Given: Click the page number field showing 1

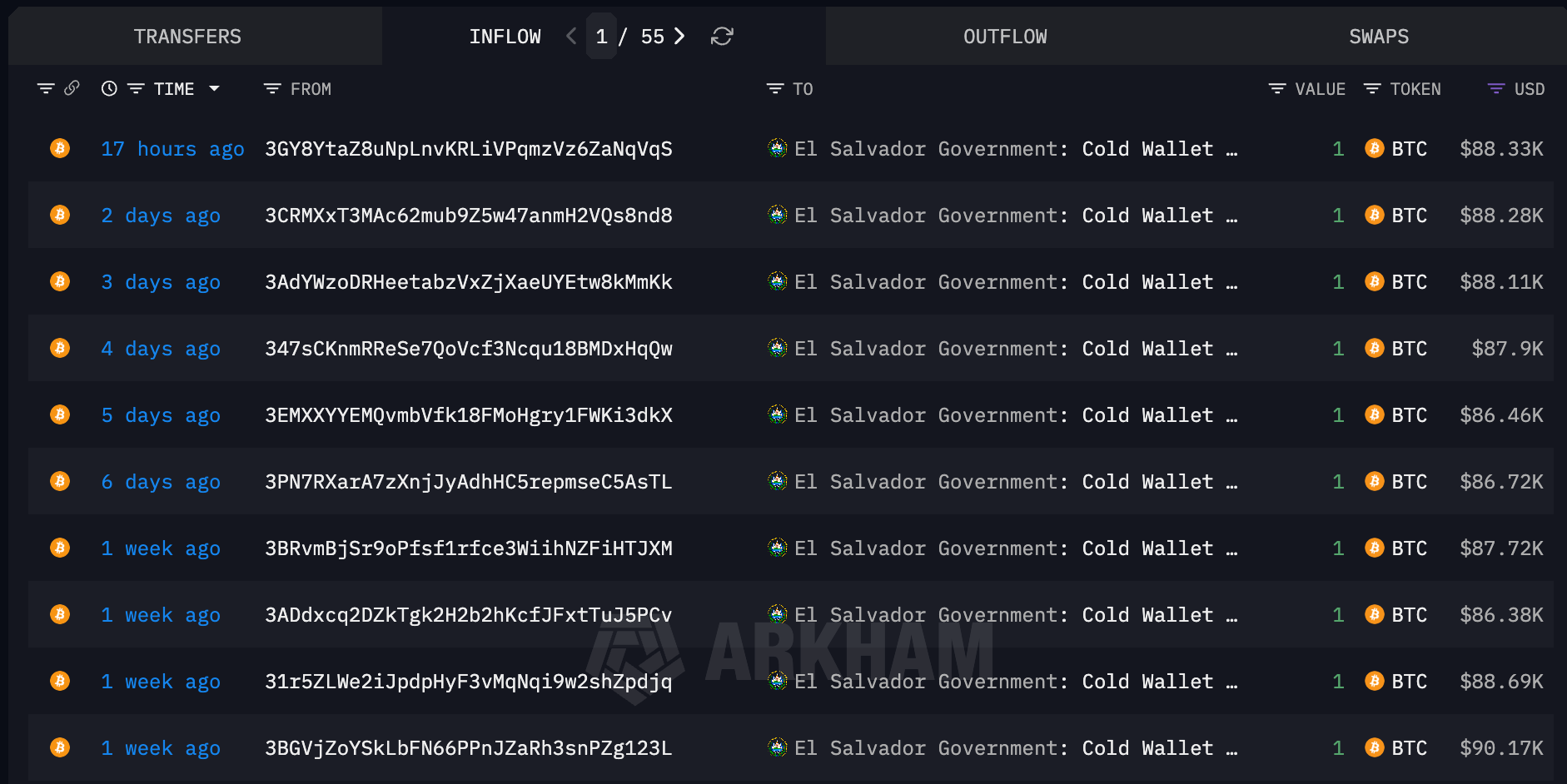Looking at the screenshot, I should [601, 37].
